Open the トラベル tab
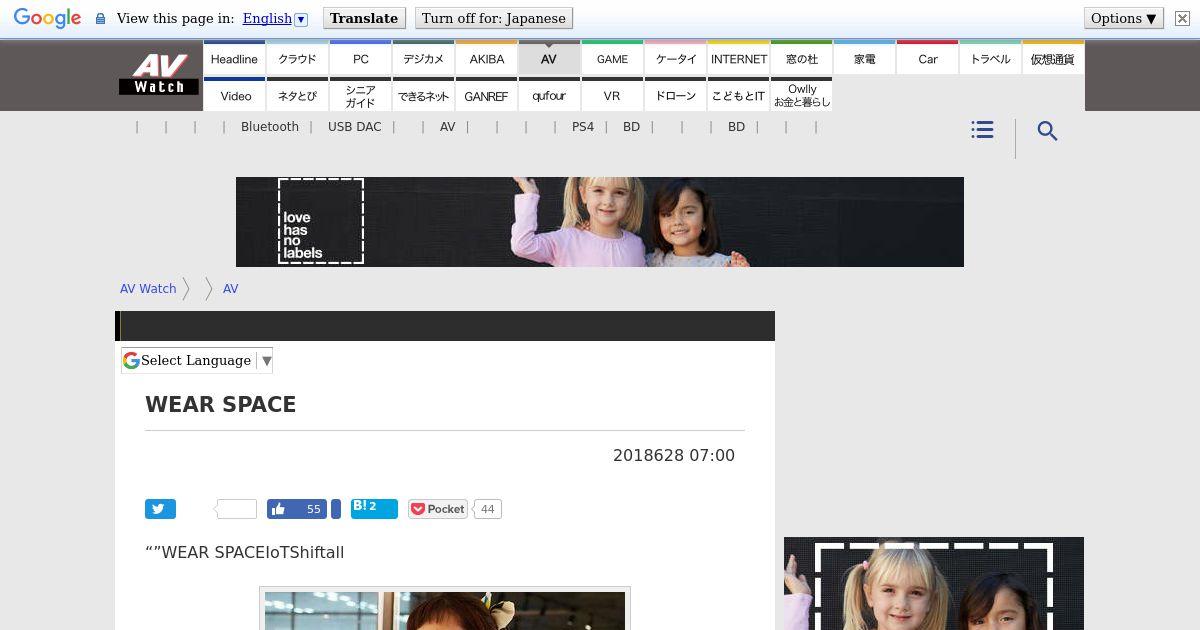 [x=991, y=58]
